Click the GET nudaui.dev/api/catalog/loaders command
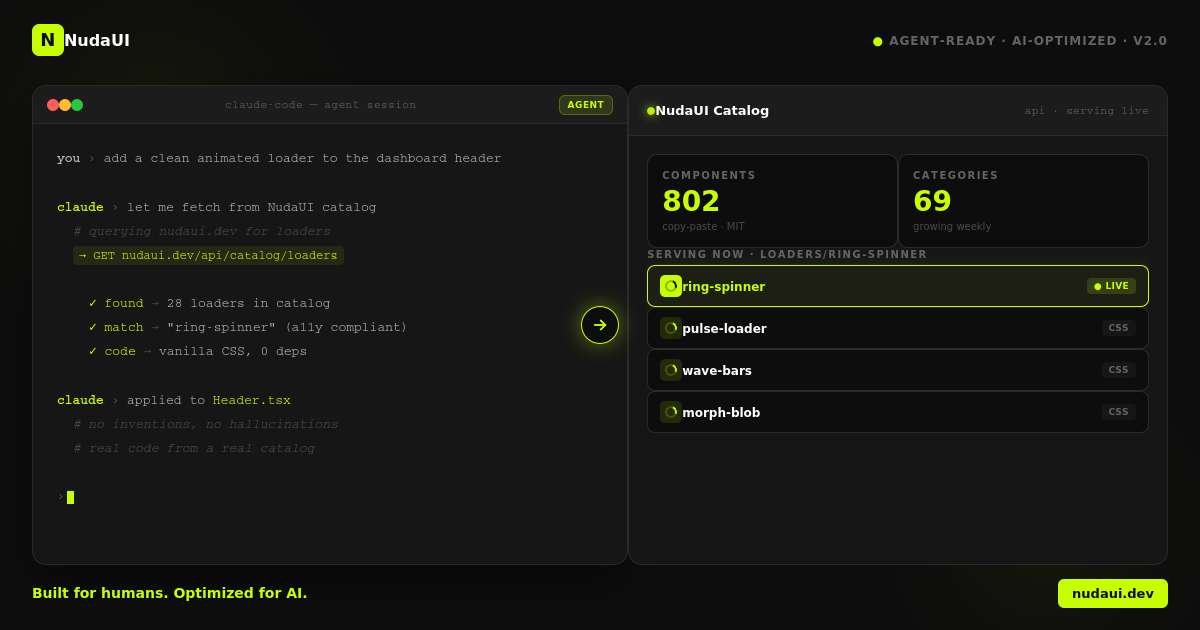 coord(208,255)
